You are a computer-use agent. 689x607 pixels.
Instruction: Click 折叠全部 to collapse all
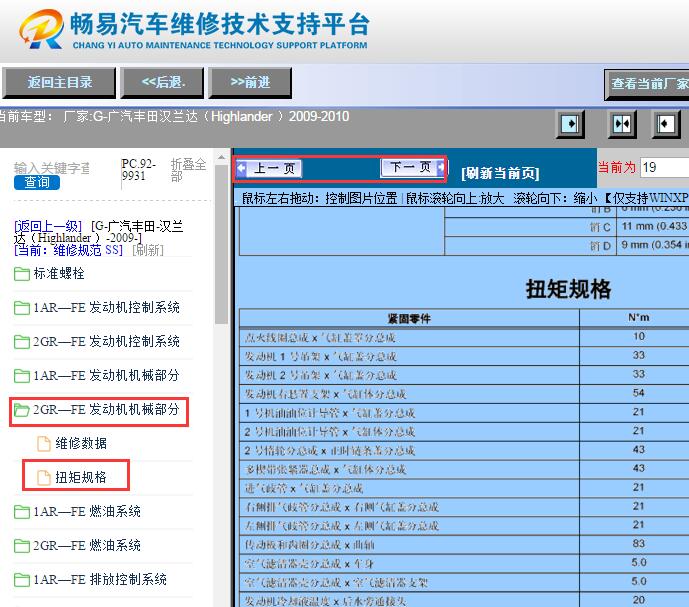[x=188, y=170]
